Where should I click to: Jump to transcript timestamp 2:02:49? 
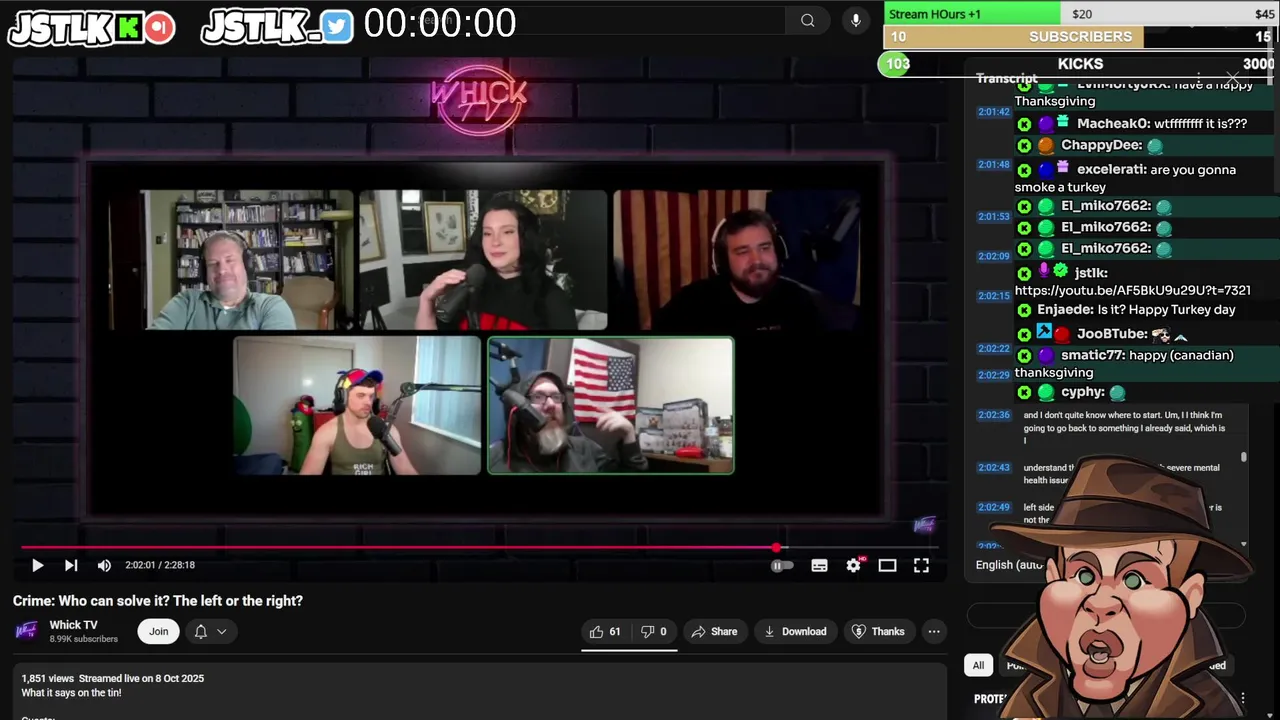pyautogui.click(x=994, y=508)
